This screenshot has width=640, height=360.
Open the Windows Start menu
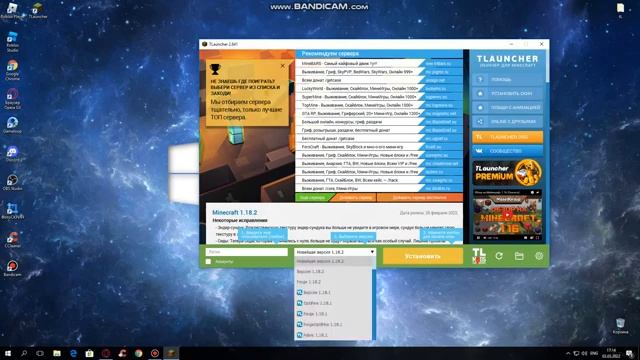point(8,353)
